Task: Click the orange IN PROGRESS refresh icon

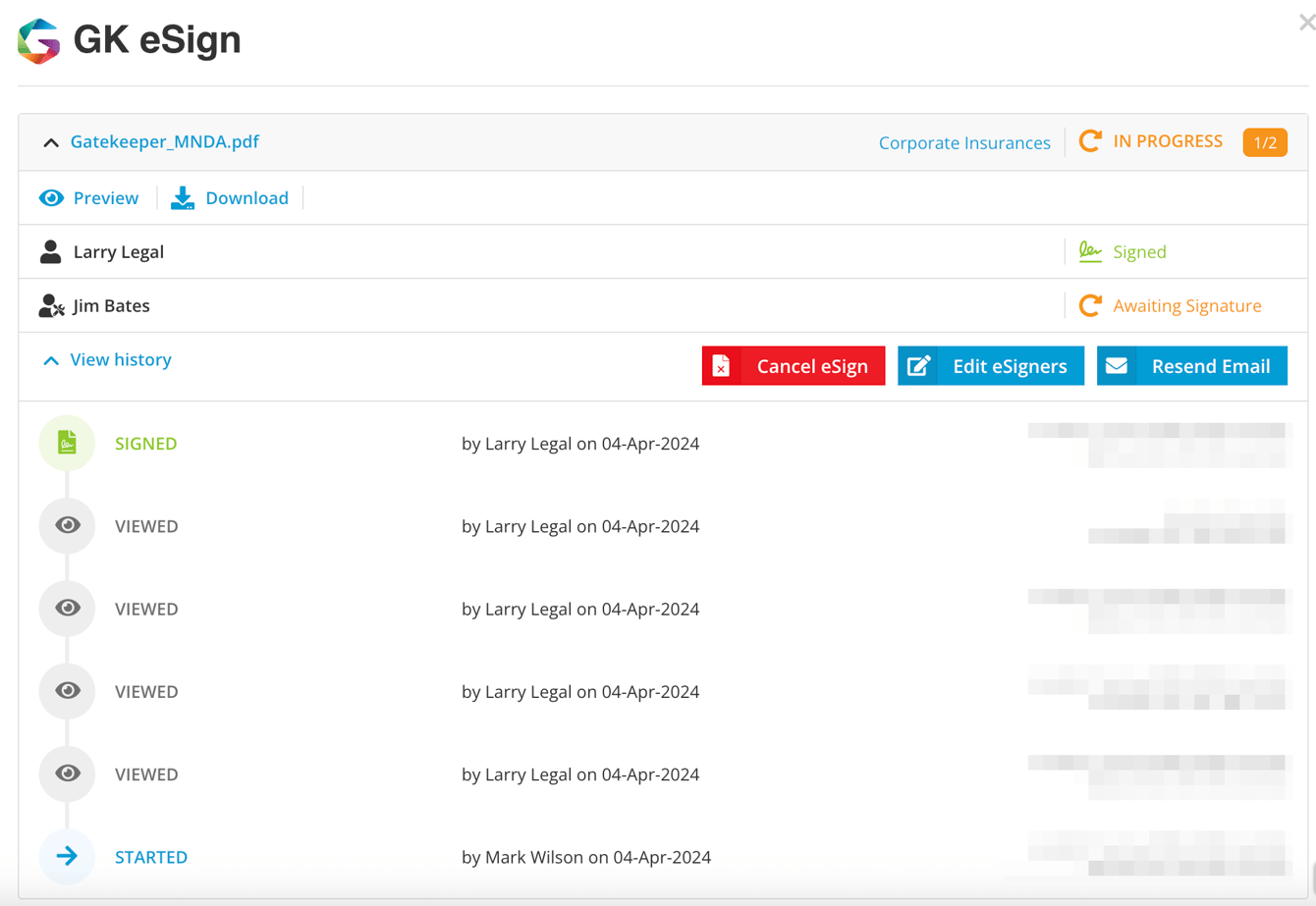Action: 1089,140
